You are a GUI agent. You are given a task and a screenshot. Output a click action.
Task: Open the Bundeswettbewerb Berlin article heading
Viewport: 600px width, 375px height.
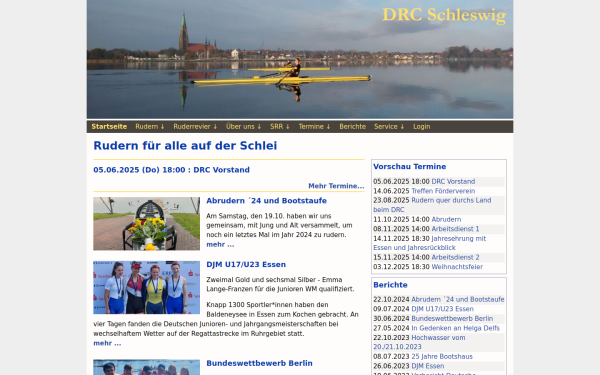click(x=259, y=364)
